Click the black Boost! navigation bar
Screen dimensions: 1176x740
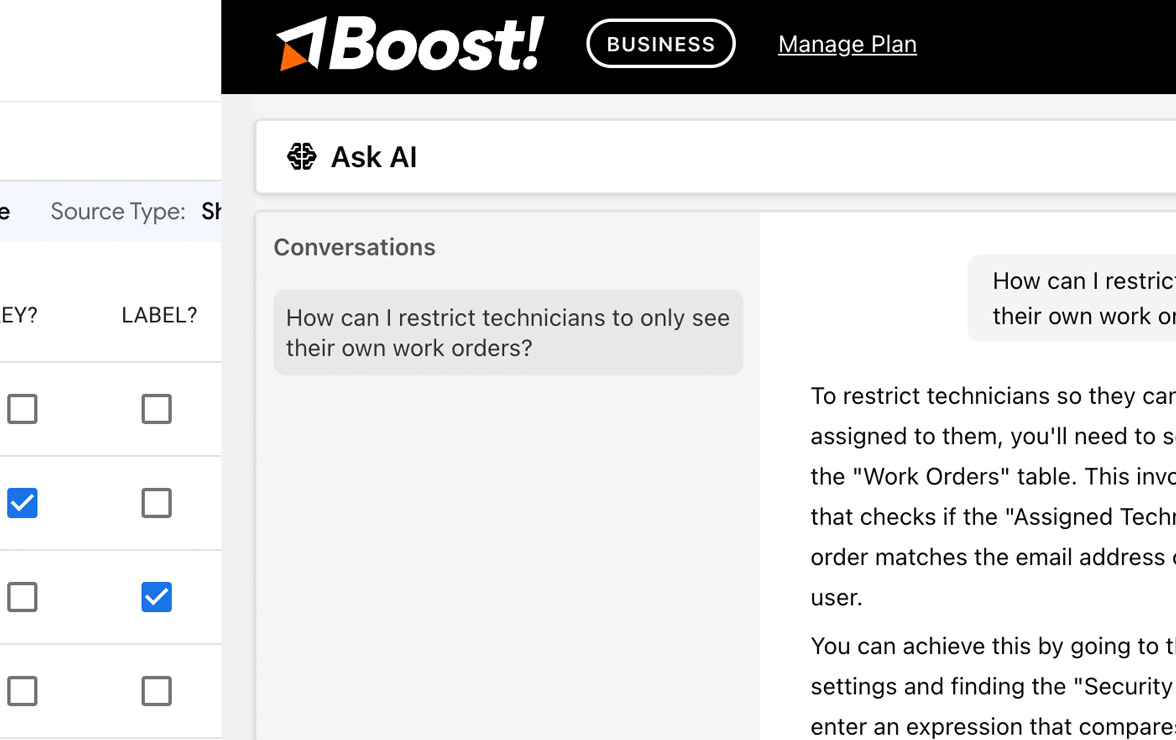pyautogui.click(x=698, y=46)
